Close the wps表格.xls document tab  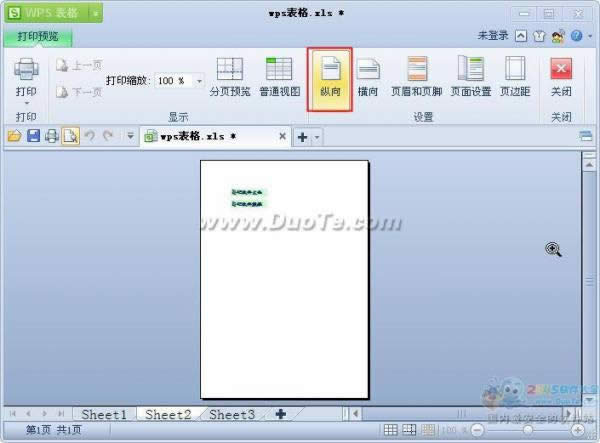click(x=282, y=136)
